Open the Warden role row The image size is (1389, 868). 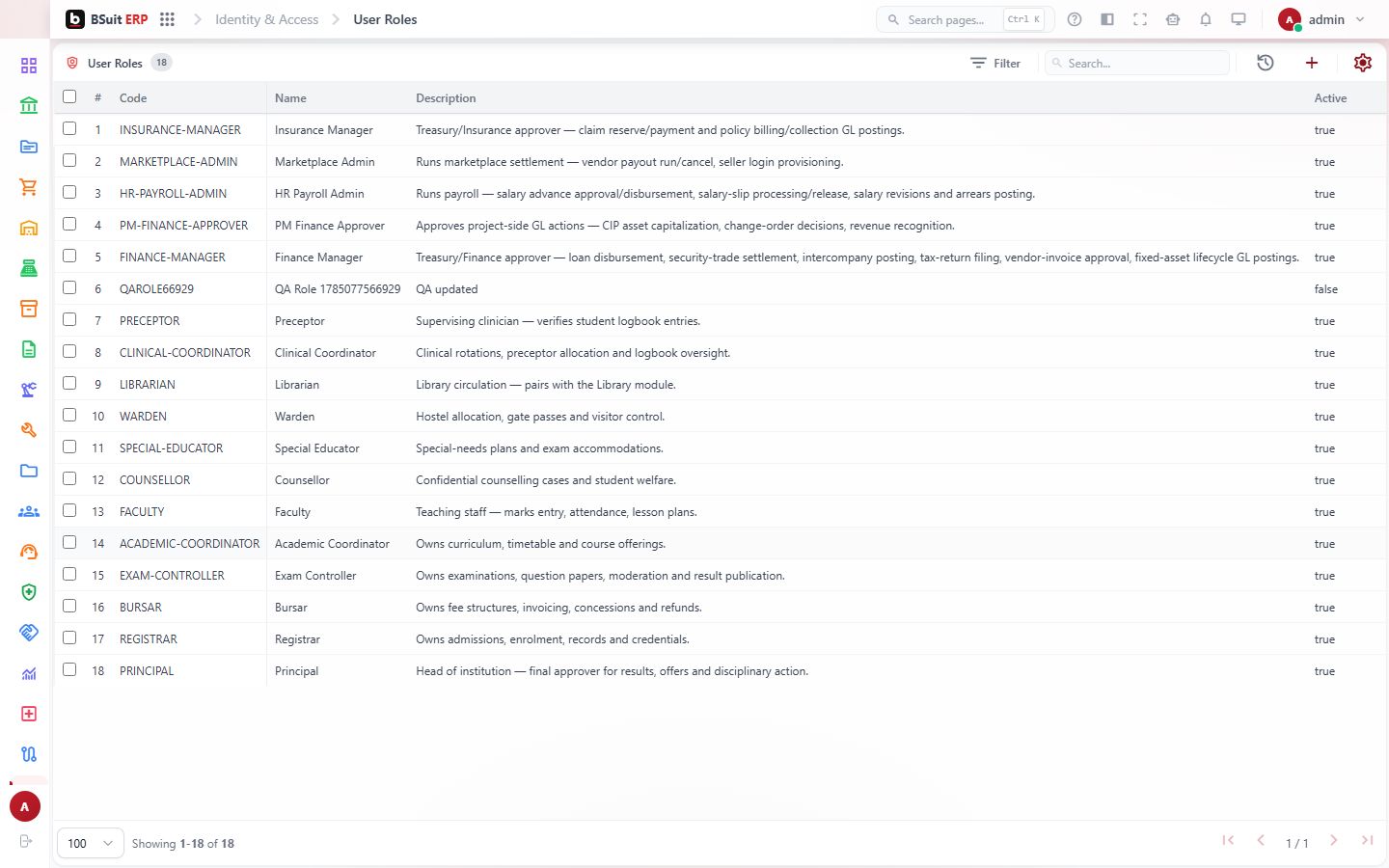pyautogui.click(x=720, y=417)
